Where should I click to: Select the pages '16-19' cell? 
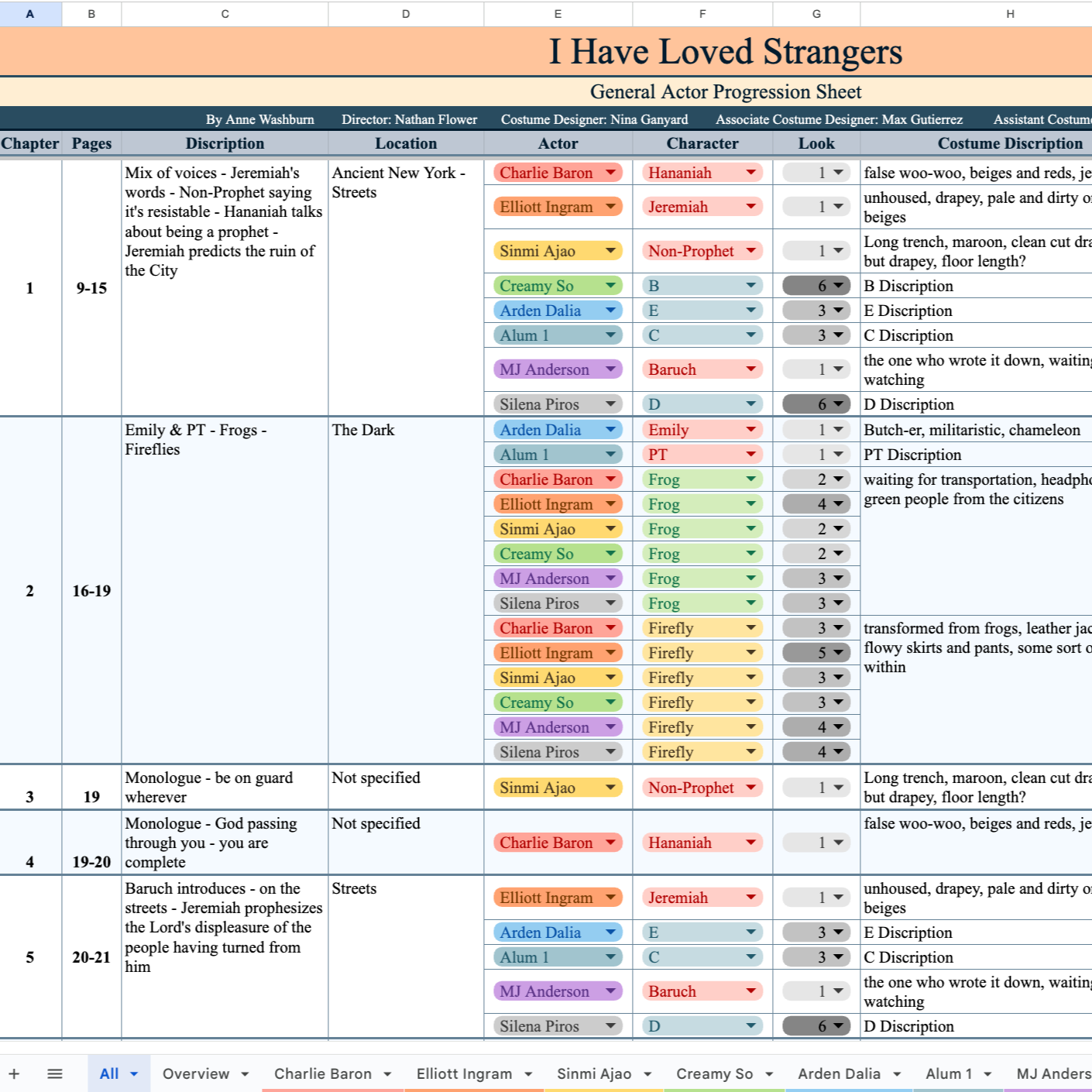point(91,590)
